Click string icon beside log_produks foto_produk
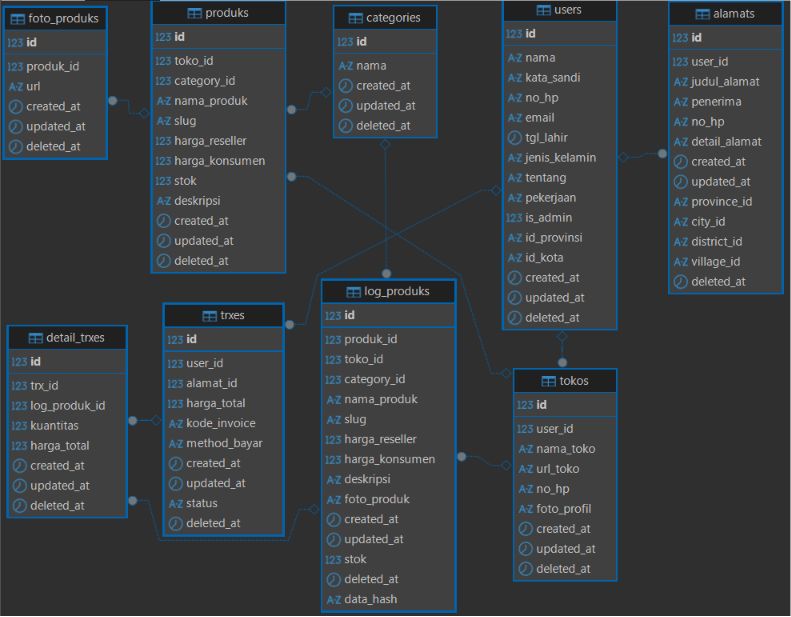Screen dimensions: 791x617 [x=333, y=500]
